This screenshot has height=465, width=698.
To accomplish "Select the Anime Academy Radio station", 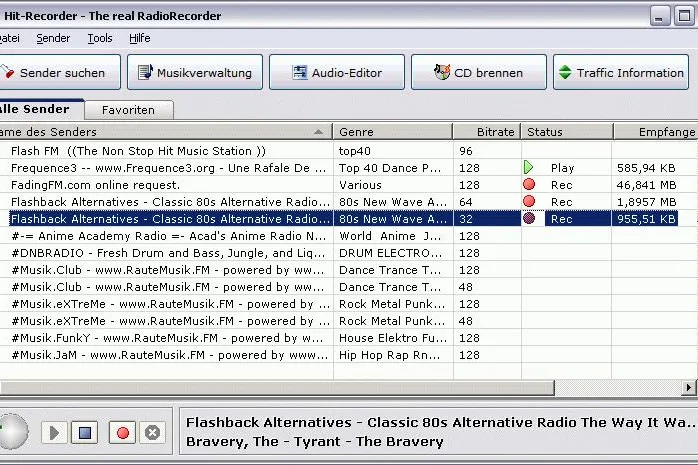I will pos(169,236).
